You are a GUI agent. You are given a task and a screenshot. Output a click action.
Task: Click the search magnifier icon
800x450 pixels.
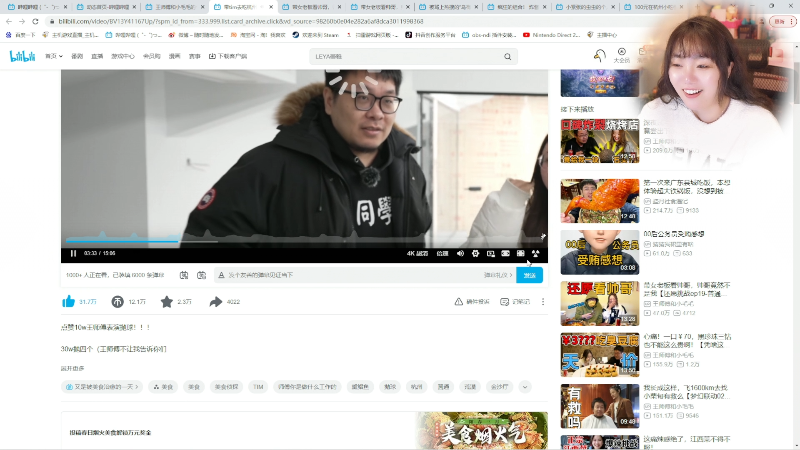click(x=508, y=57)
